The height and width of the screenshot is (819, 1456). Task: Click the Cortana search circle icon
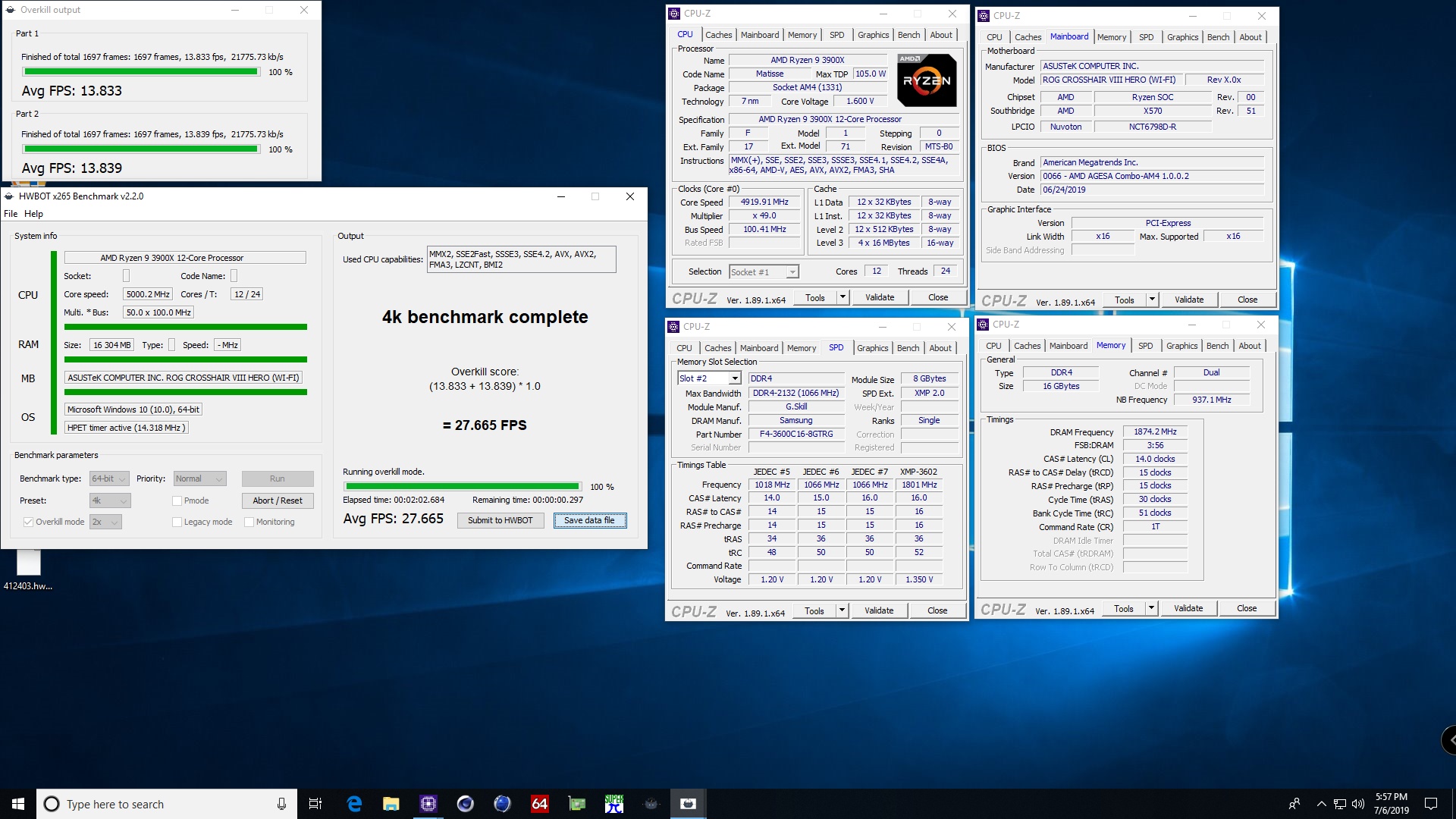coord(52,804)
